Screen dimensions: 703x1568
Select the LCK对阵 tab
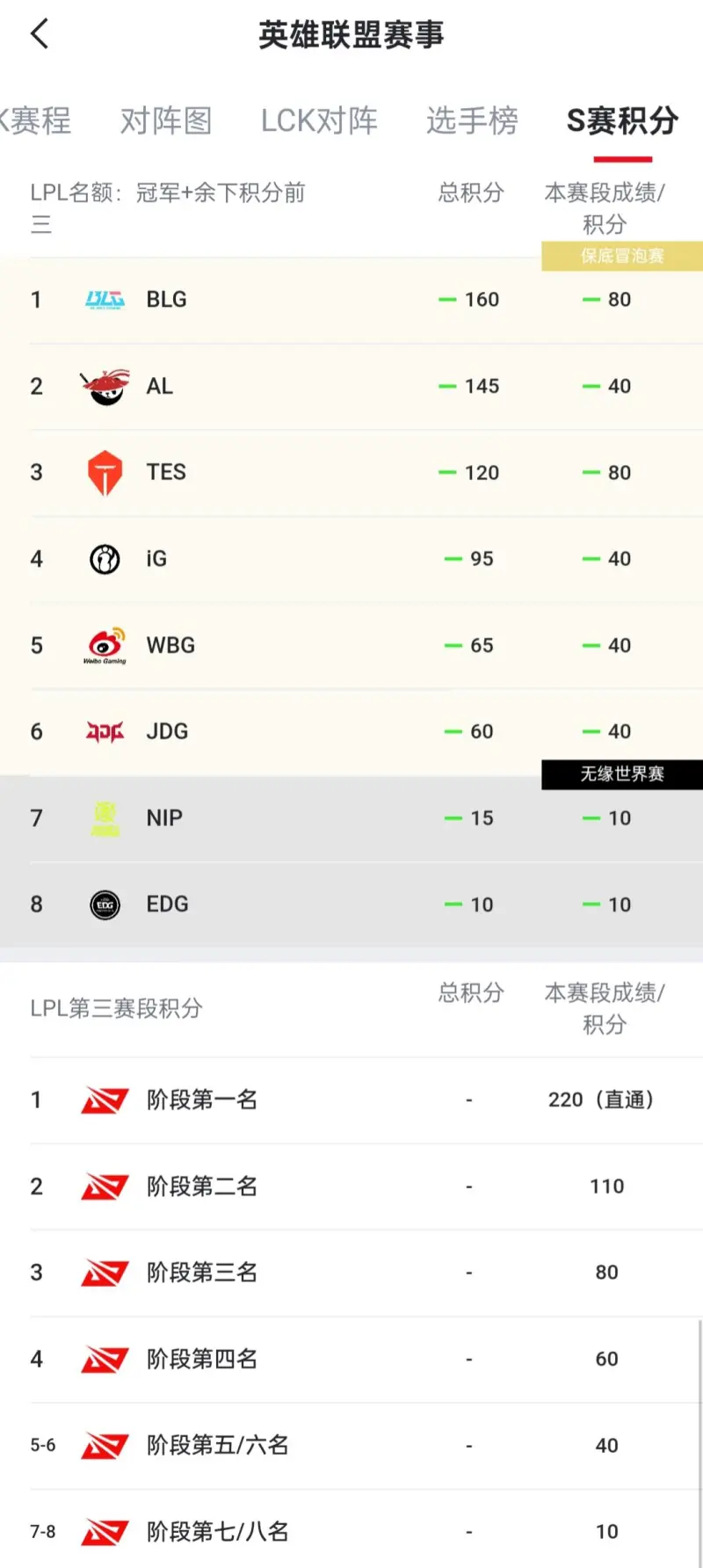pos(319,123)
